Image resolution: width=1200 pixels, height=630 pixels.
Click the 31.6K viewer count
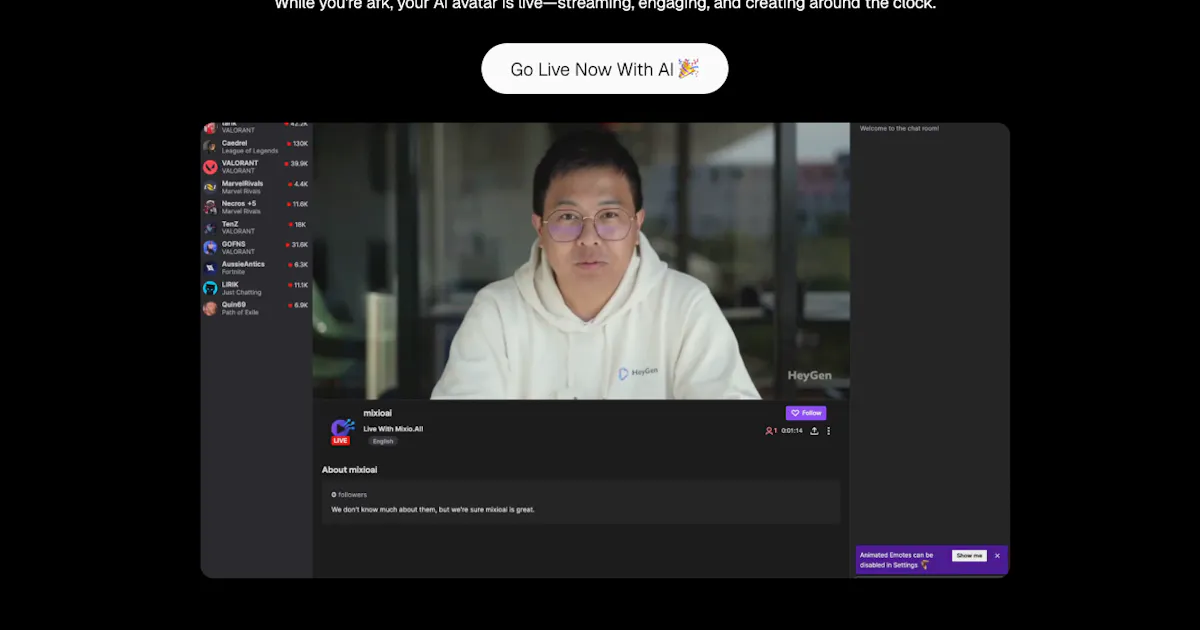298,245
